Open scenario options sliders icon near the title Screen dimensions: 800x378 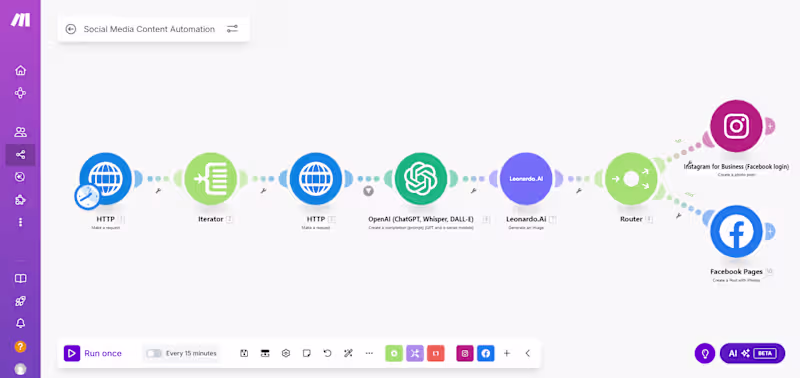(x=232, y=29)
